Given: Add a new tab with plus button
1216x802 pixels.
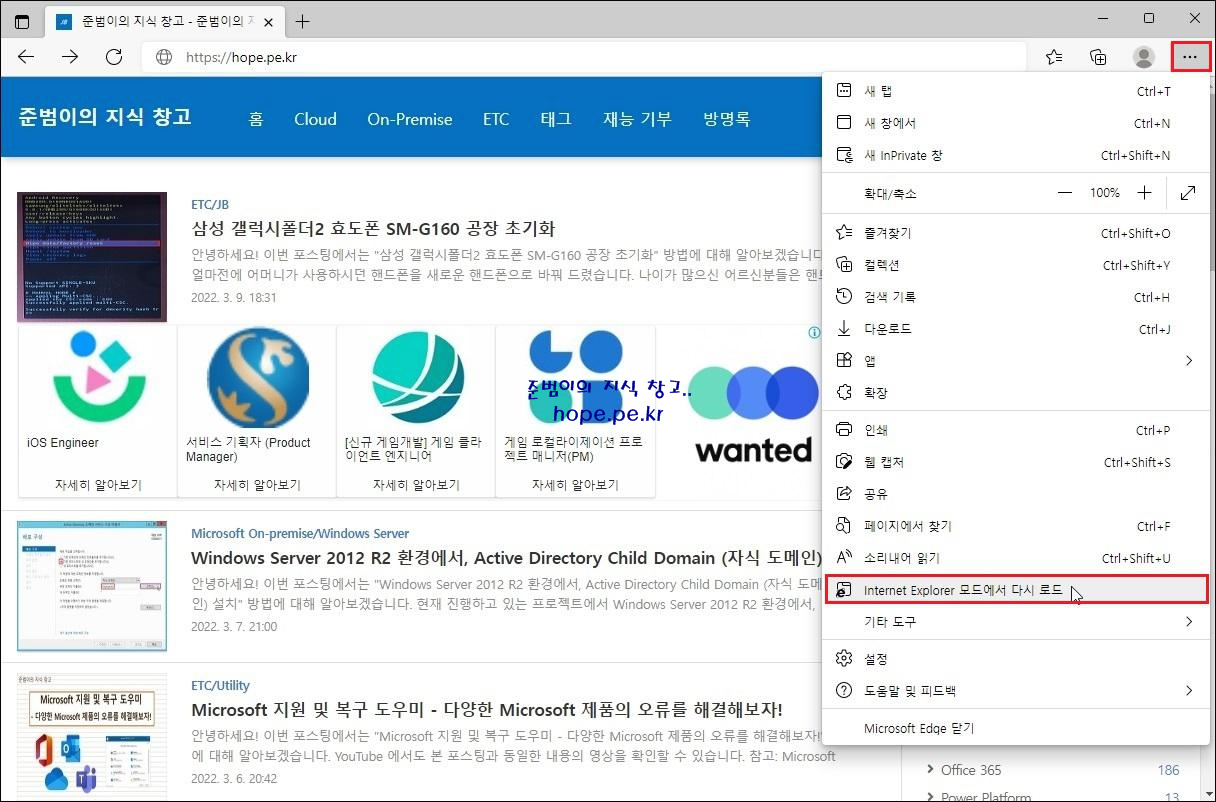Looking at the screenshot, I should click(302, 21).
